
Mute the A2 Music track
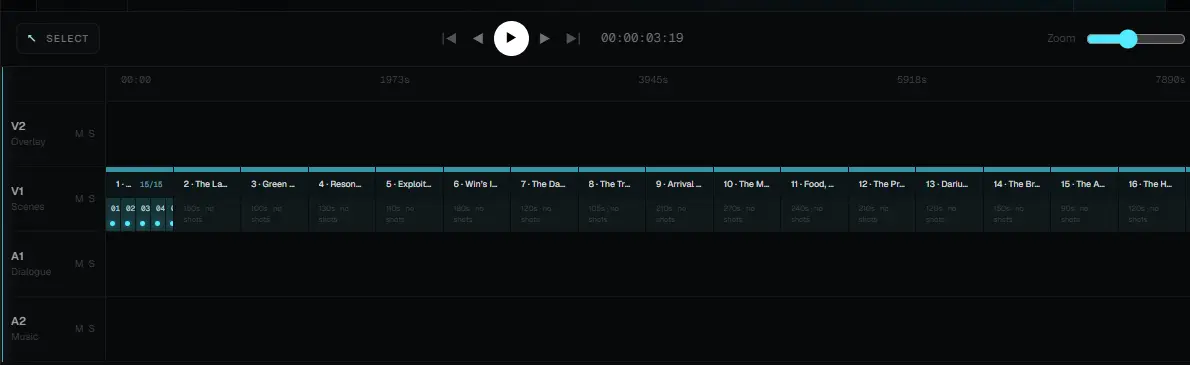point(79,329)
